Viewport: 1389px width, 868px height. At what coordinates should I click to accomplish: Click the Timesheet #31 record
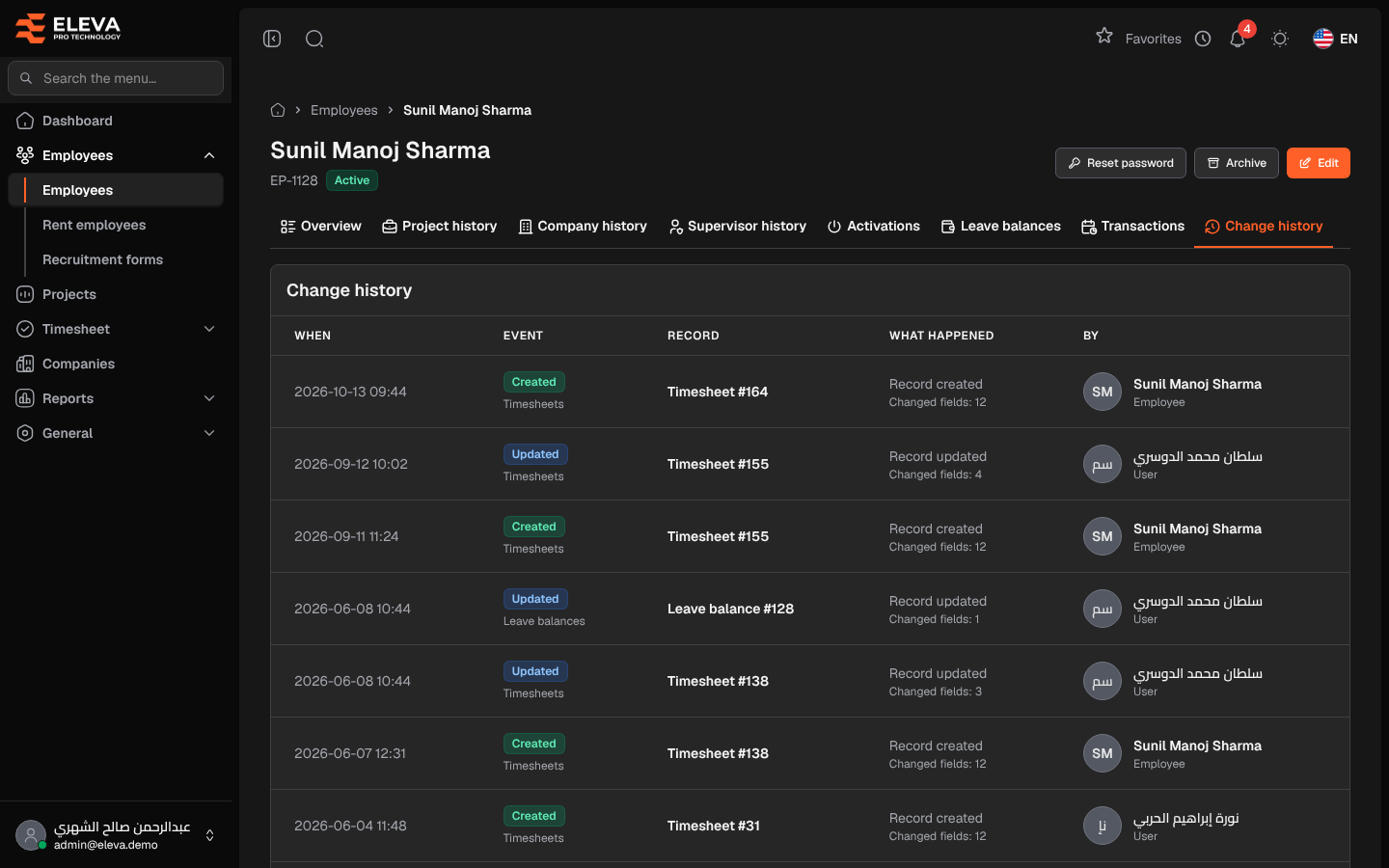[714, 826]
